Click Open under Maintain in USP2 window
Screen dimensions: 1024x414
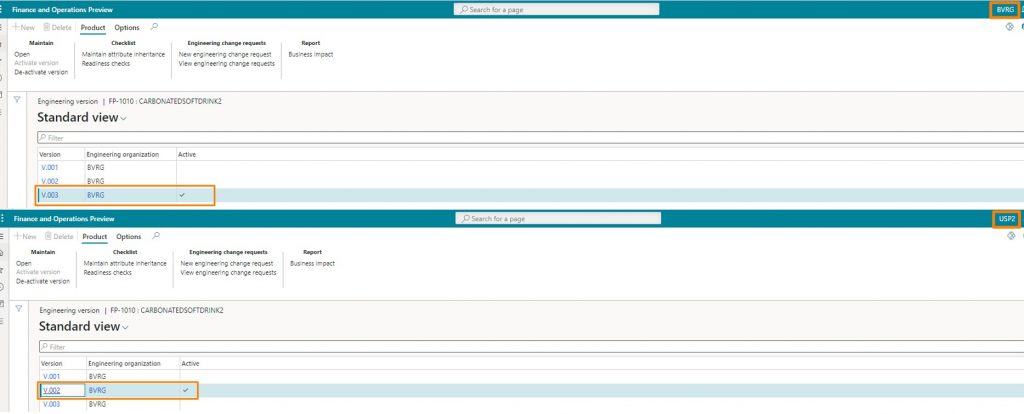[x=24, y=263]
